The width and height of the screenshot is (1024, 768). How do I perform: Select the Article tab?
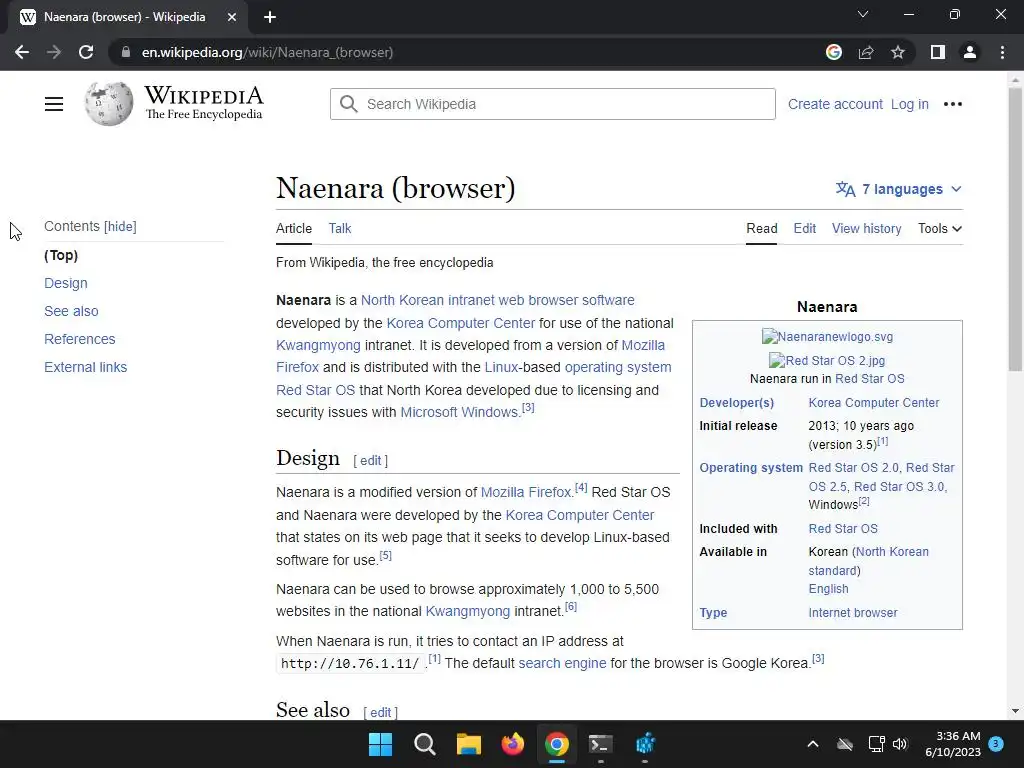tap(294, 229)
